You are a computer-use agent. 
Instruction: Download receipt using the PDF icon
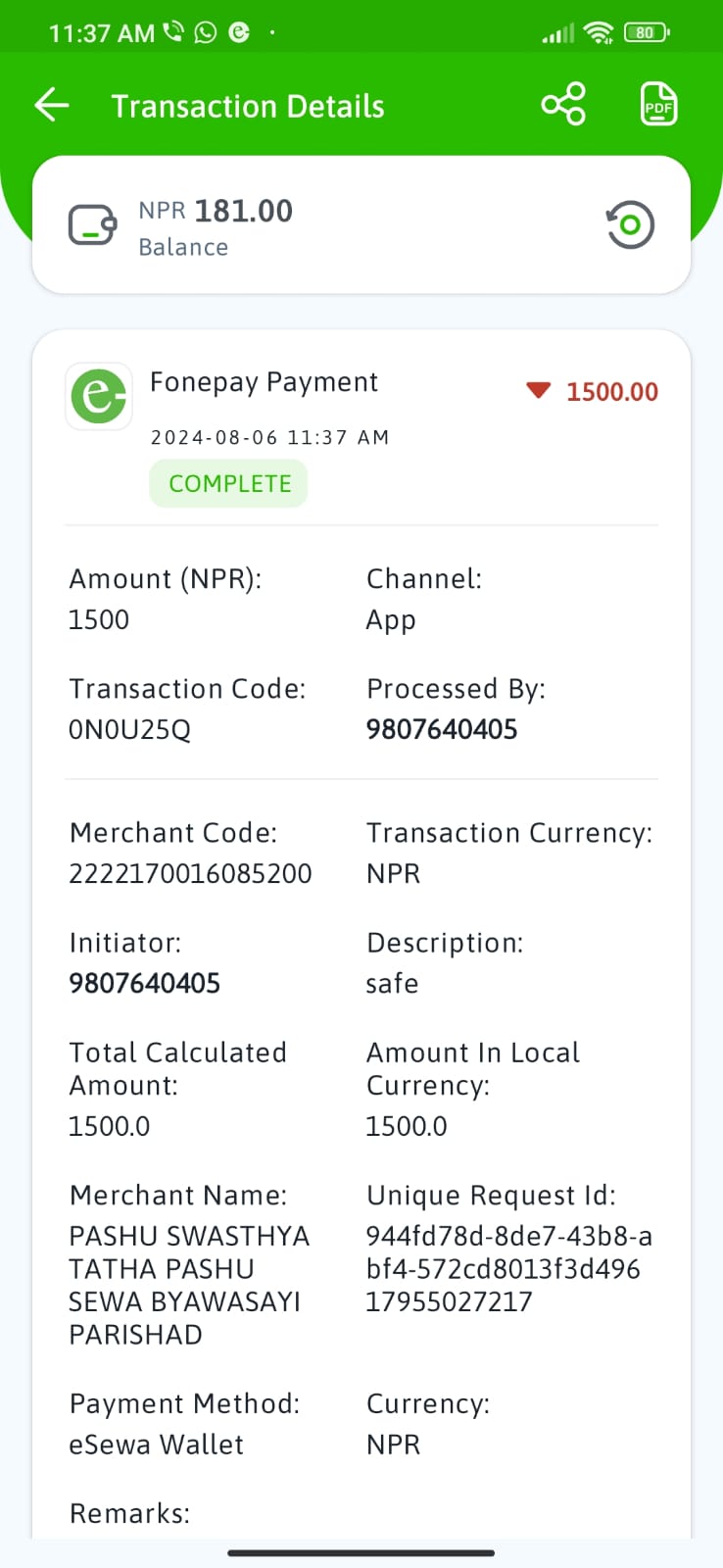(658, 104)
